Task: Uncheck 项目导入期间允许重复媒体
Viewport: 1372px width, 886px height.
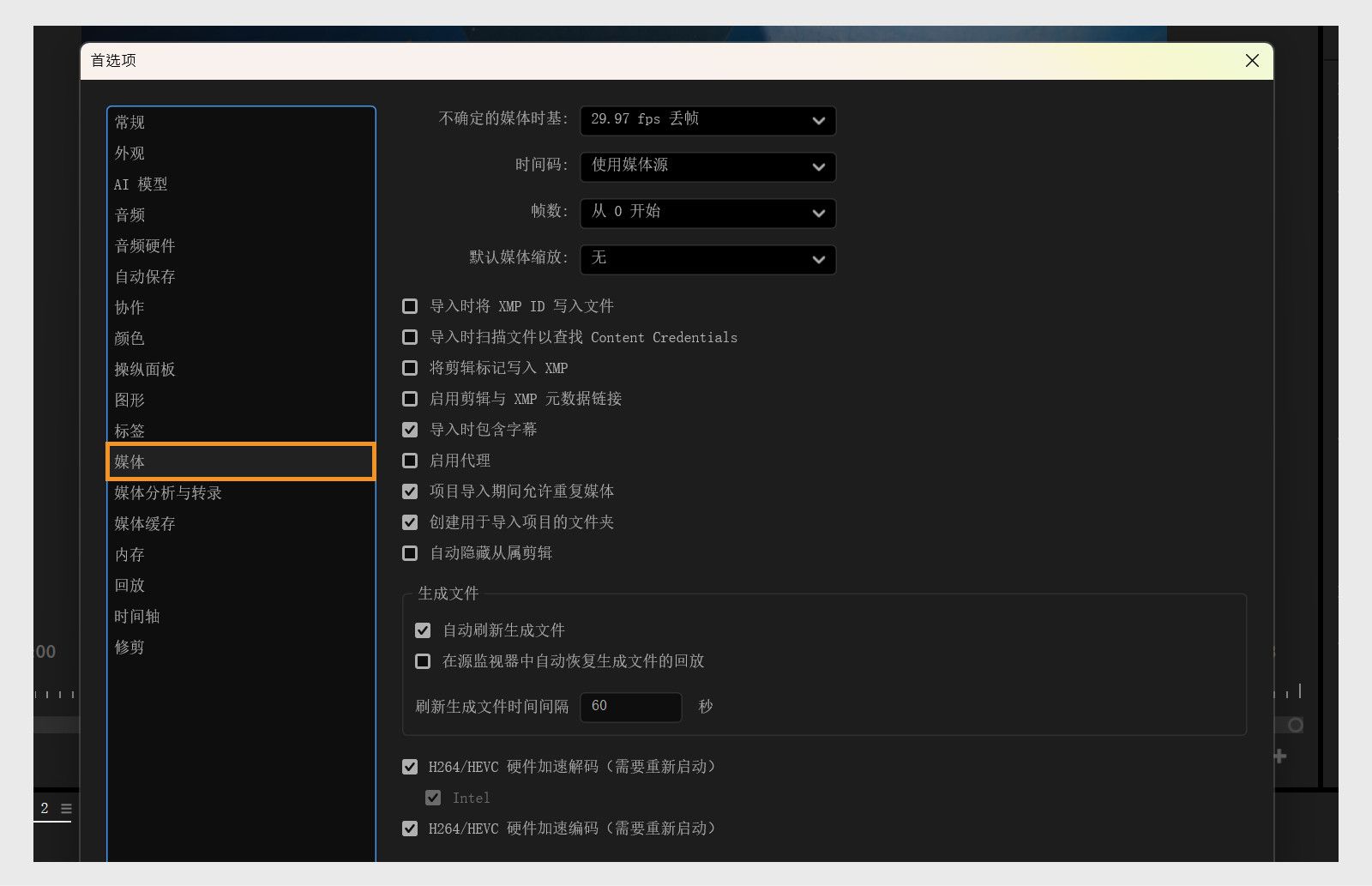Action: pos(409,491)
